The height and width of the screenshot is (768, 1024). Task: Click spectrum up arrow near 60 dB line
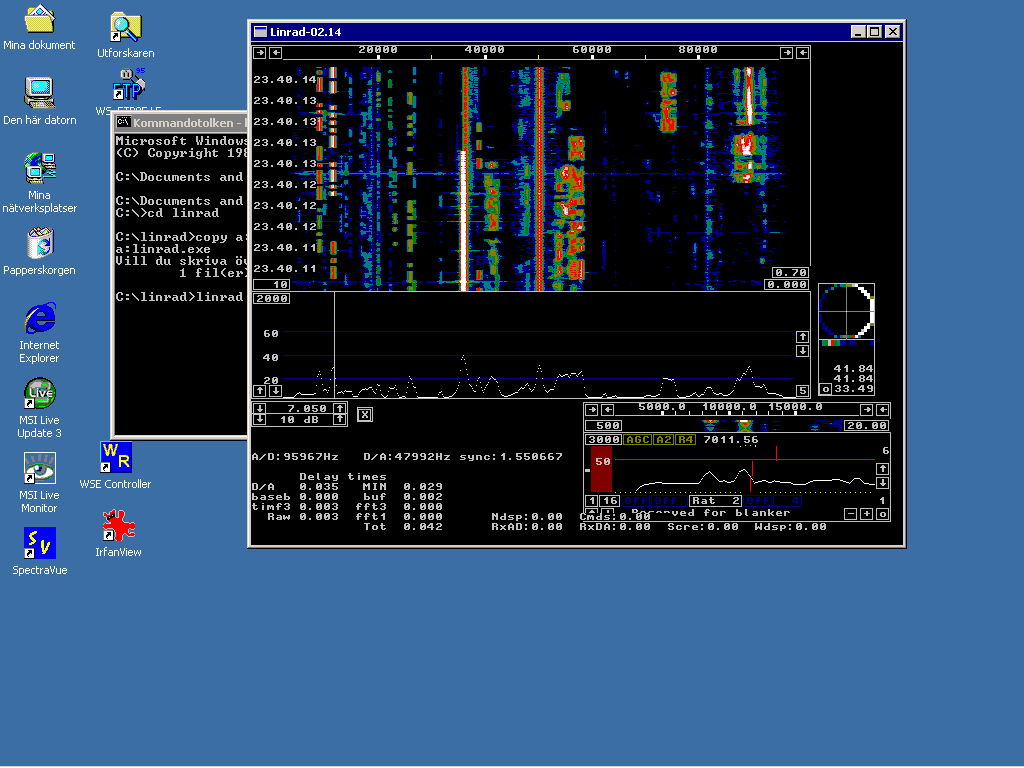point(803,336)
